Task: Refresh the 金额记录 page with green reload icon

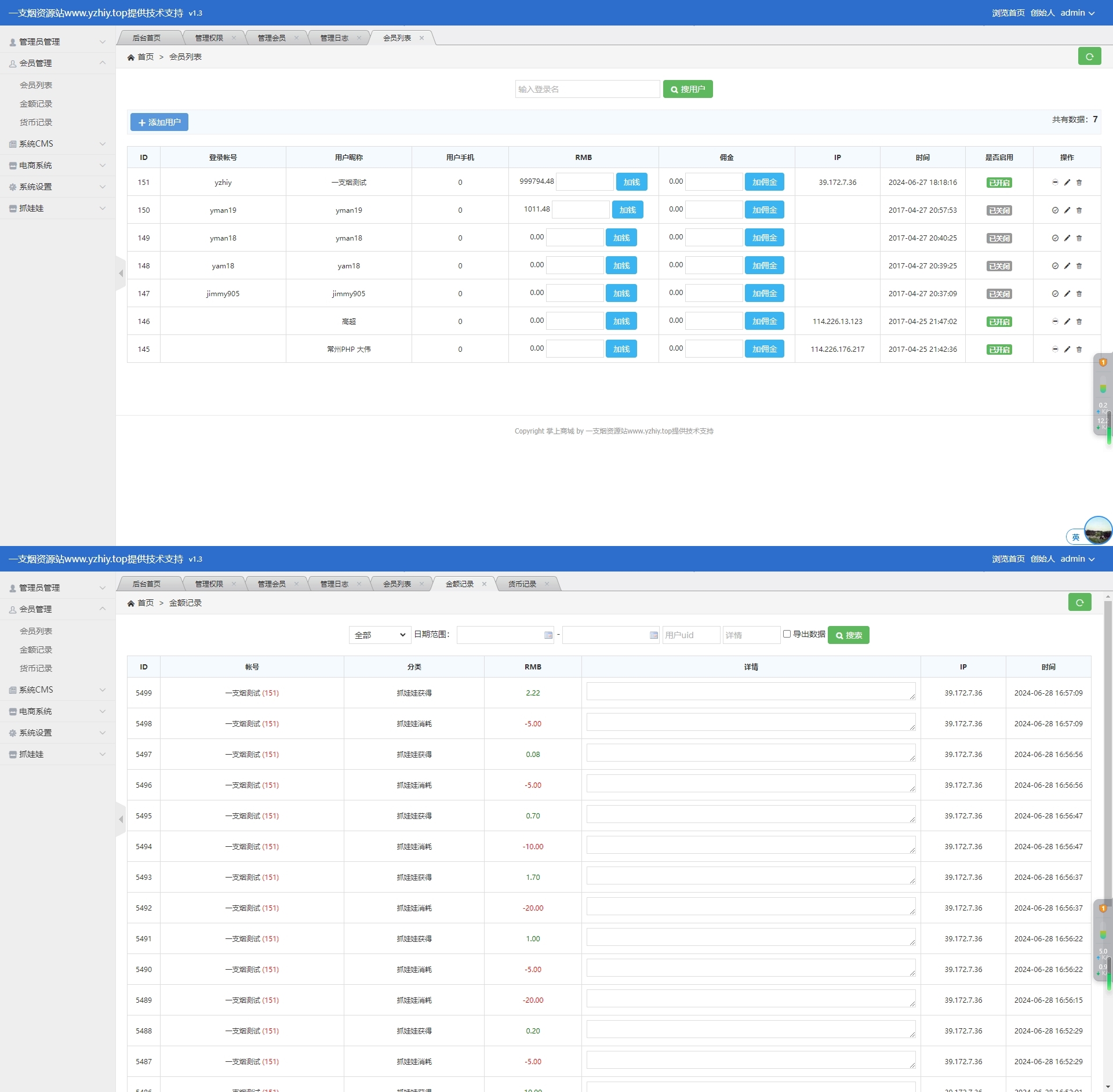Action: tap(1079, 602)
